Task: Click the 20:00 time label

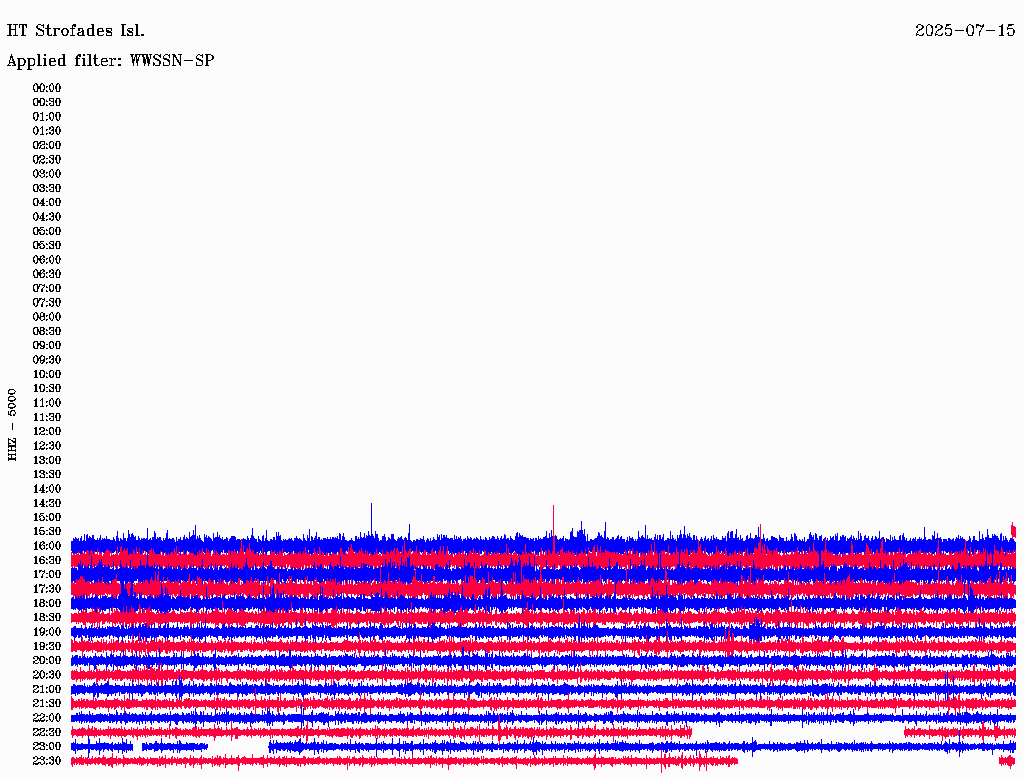Action: click(x=47, y=661)
